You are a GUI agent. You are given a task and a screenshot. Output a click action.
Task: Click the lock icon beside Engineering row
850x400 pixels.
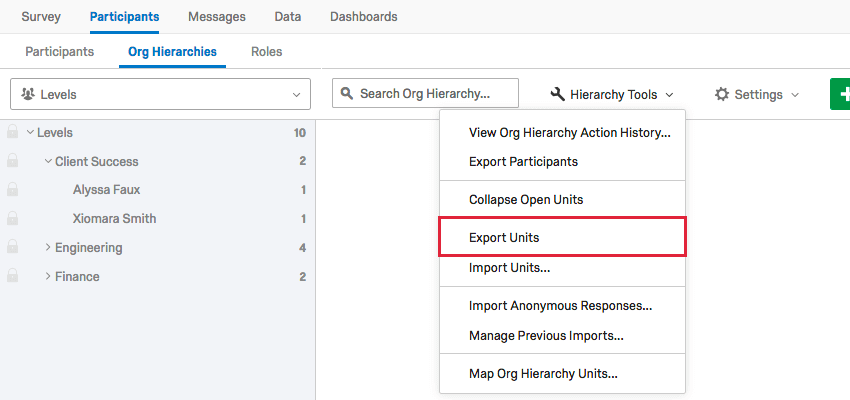(x=12, y=247)
